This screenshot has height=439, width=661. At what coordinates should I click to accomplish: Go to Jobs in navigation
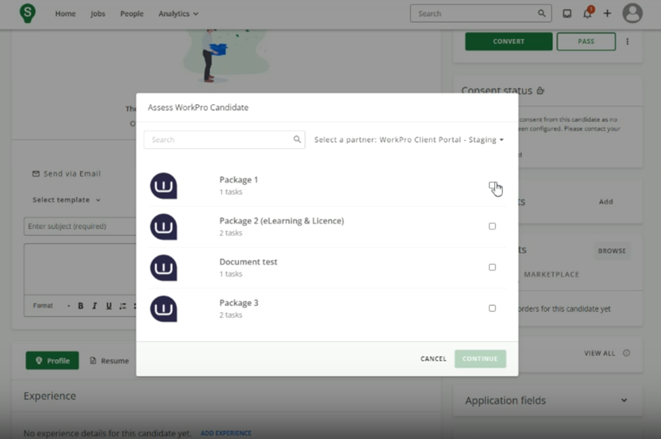[x=98, y=13]
